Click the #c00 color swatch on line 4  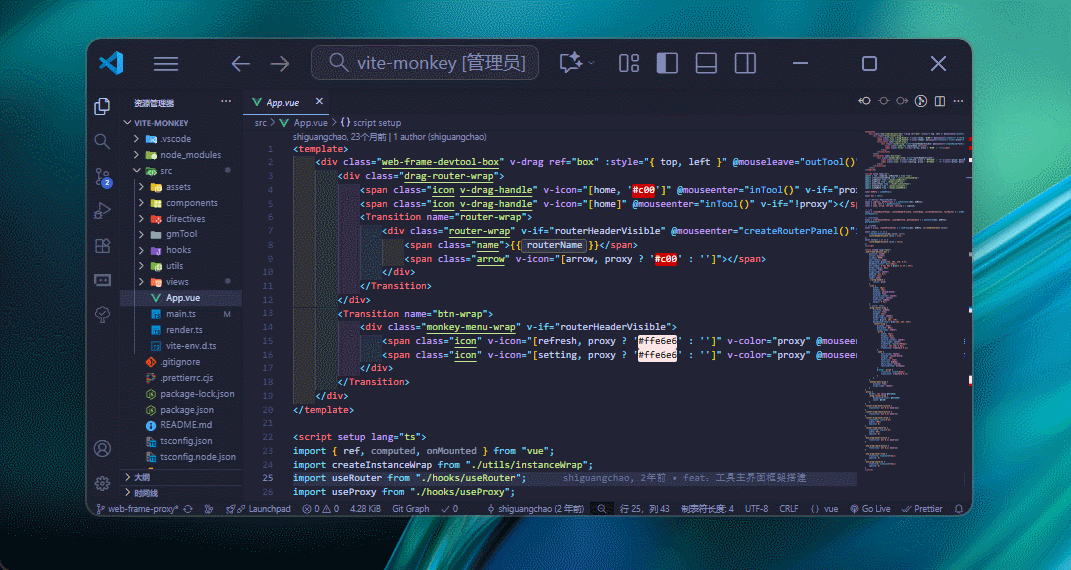click(x=643, y=190)
